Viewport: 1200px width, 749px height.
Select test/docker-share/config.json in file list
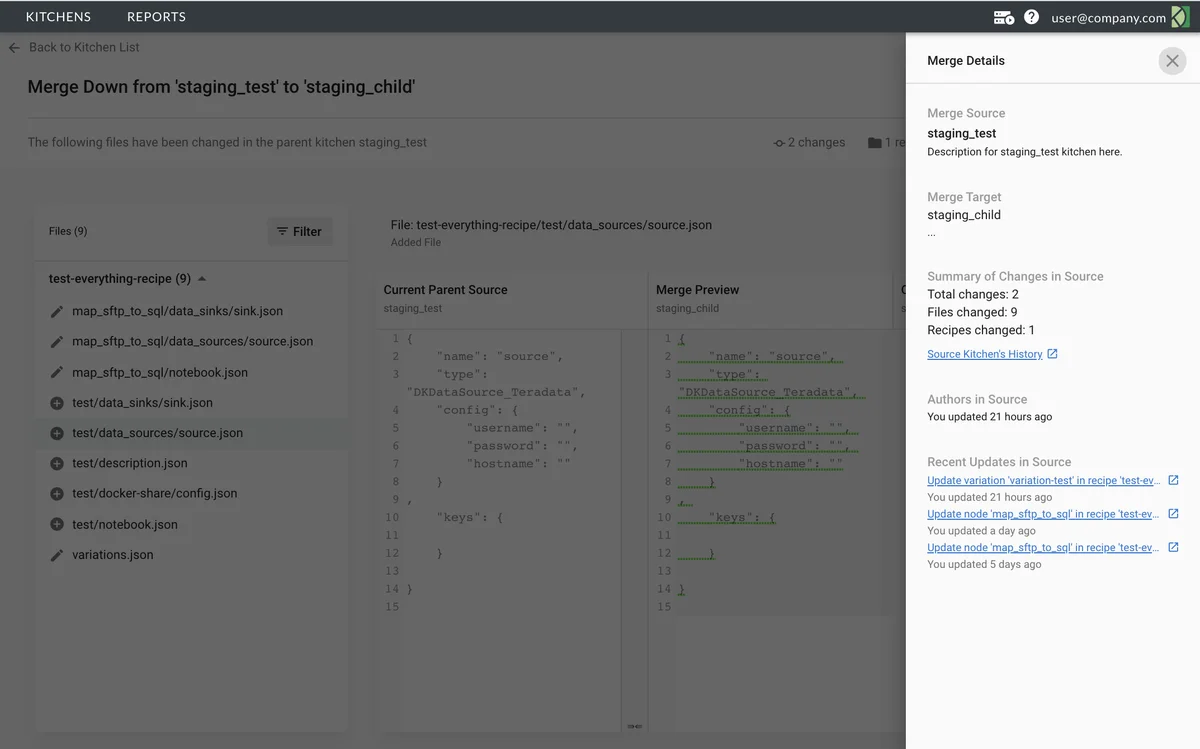154,494
